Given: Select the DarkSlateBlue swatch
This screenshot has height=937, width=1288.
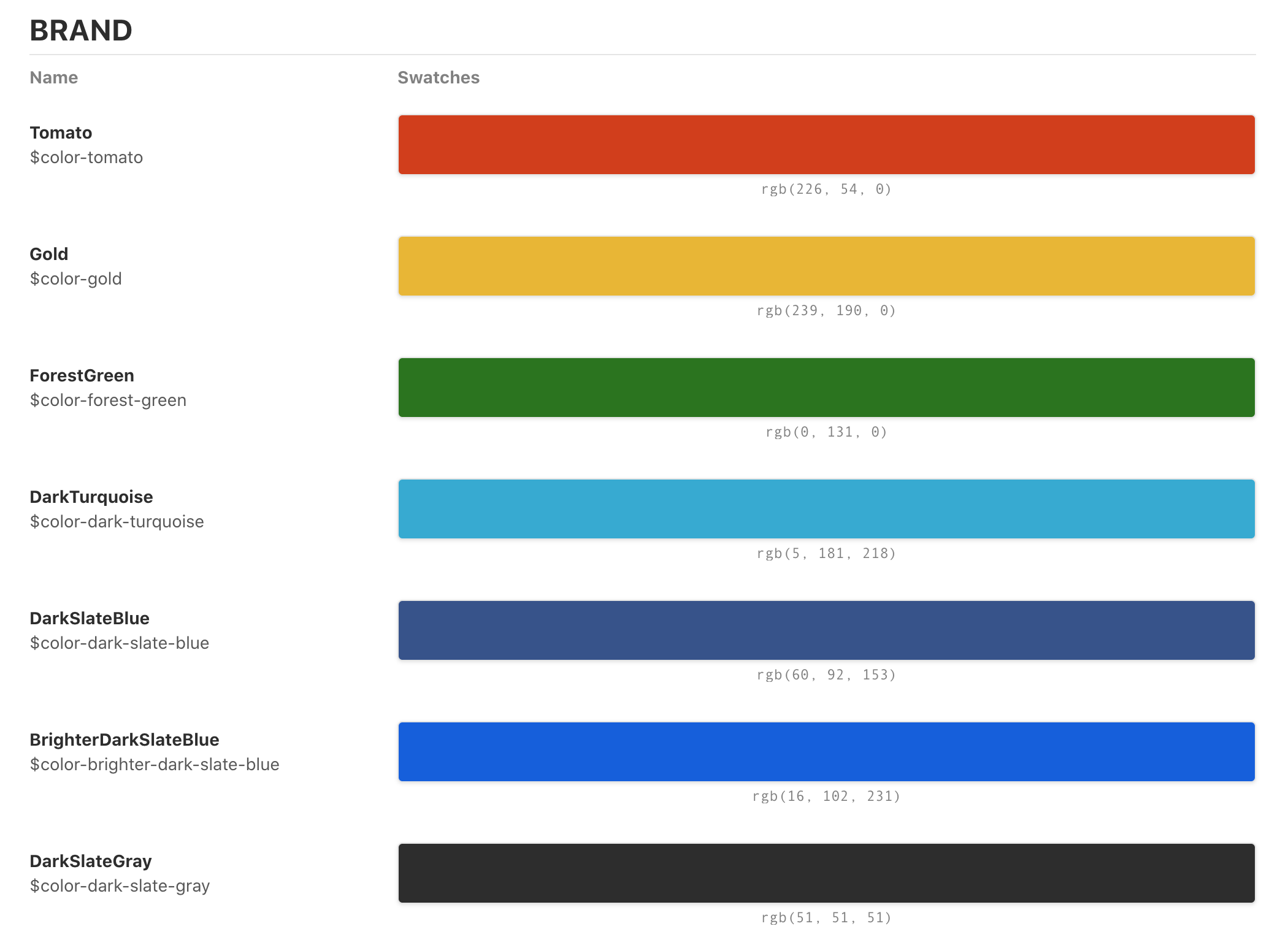Looking at the screenshot, I should pos(826,630).
